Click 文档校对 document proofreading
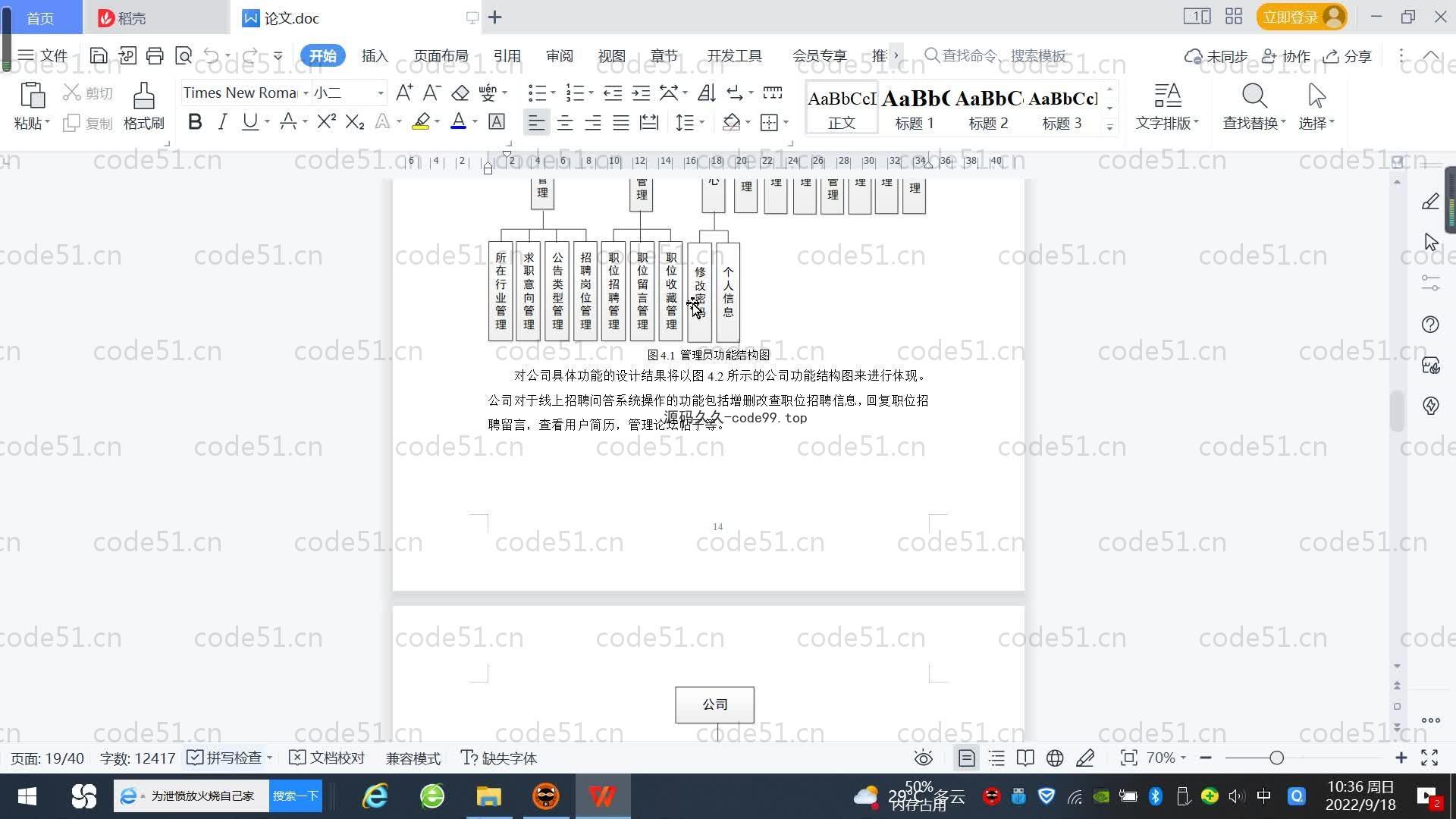The width and height of the screenshot is (1456, 819). (328, 758)
